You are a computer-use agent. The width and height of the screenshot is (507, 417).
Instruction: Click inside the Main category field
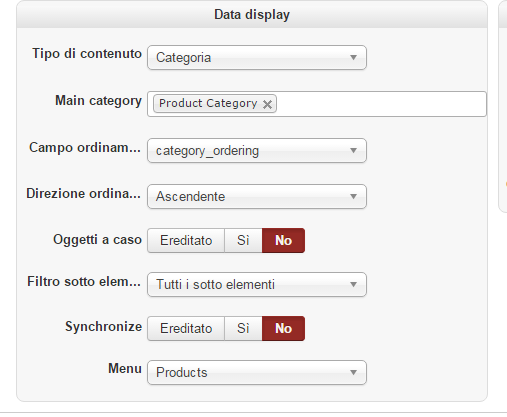pos(380,104)
